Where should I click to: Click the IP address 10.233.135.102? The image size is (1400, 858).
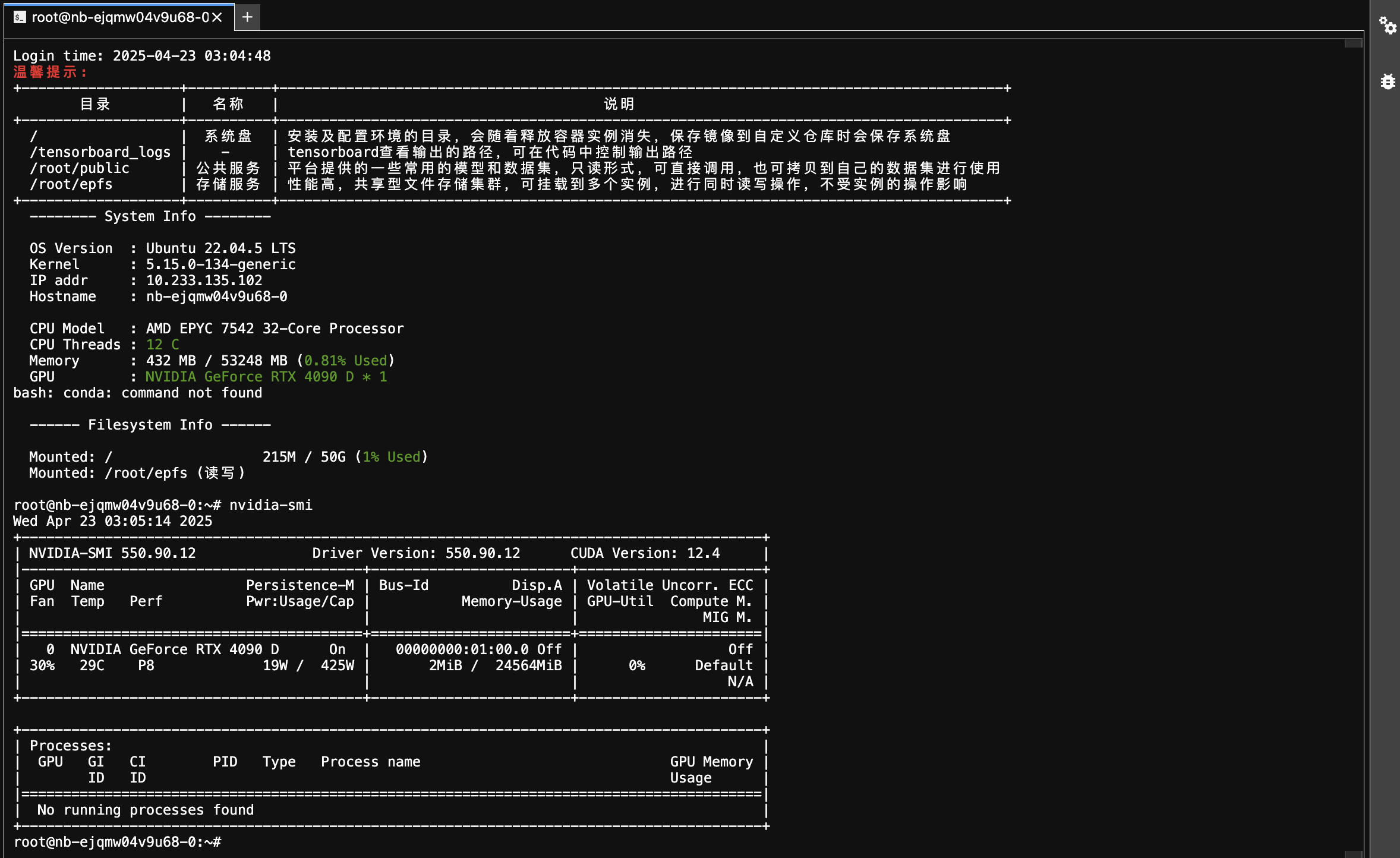pyautogui.click(x=204, y=280)
